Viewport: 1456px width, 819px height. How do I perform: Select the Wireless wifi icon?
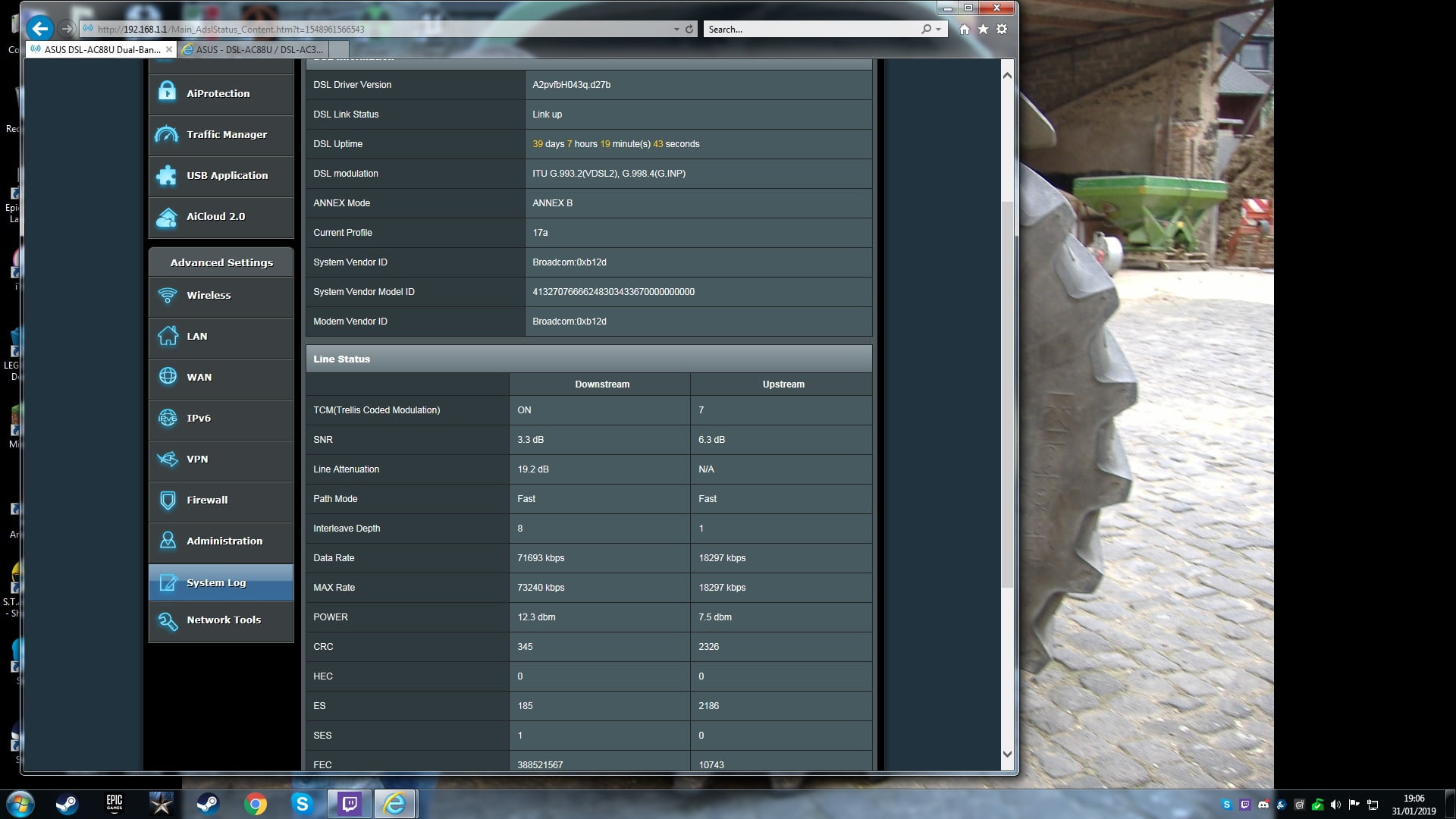tap(167, 296)
